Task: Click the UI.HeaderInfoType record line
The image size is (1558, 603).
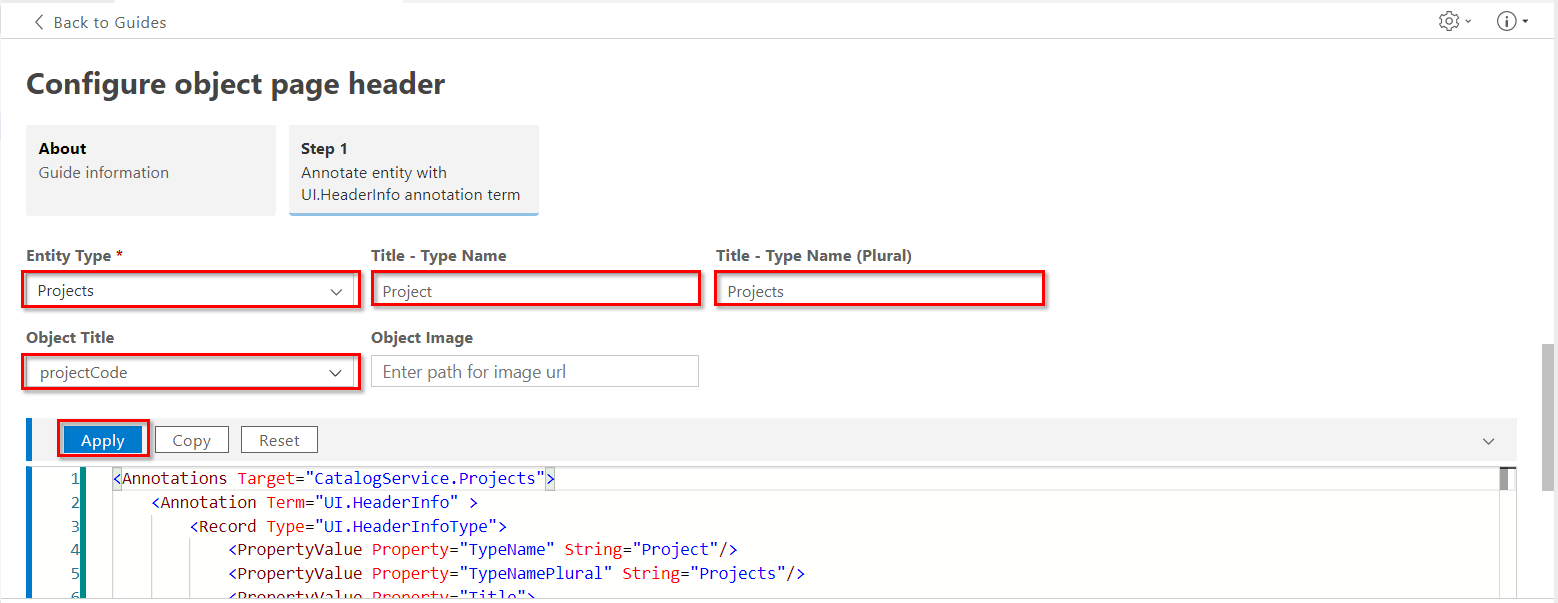Action: pos(349,526)
